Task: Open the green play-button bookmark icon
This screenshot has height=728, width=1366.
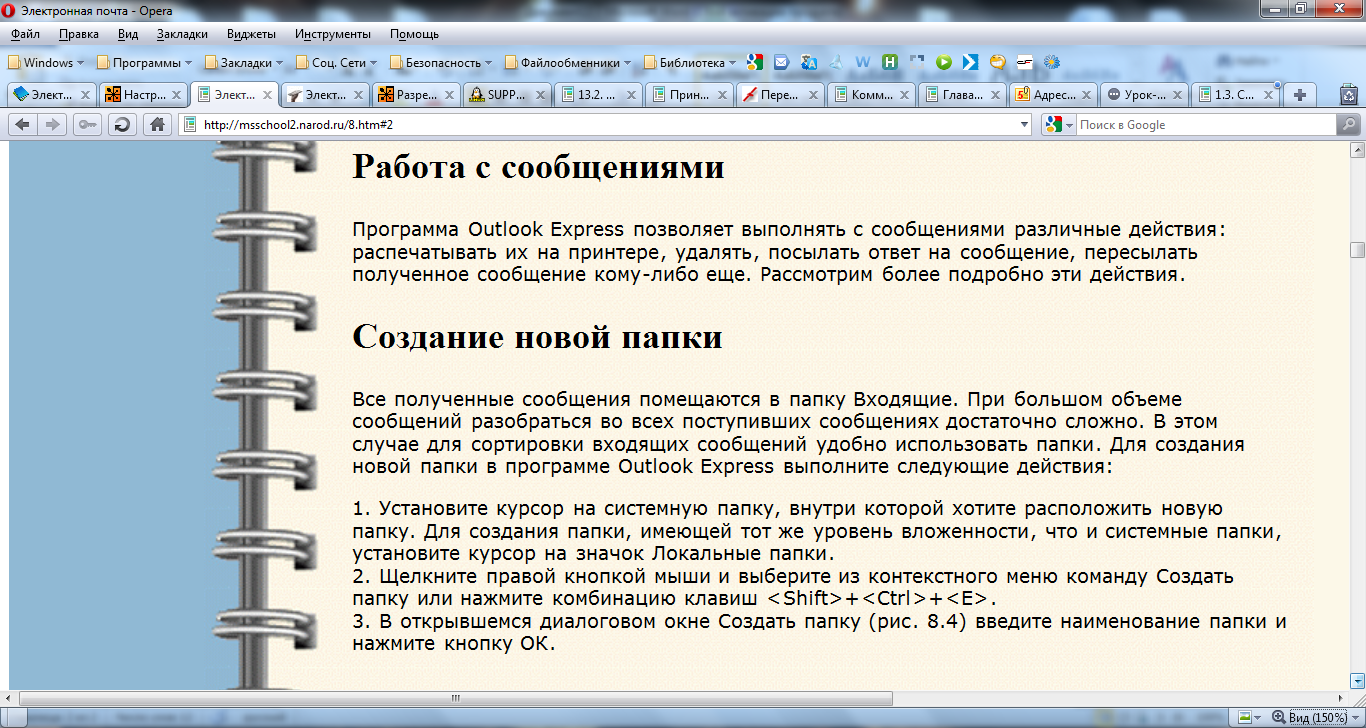Action: click(943, 62)
